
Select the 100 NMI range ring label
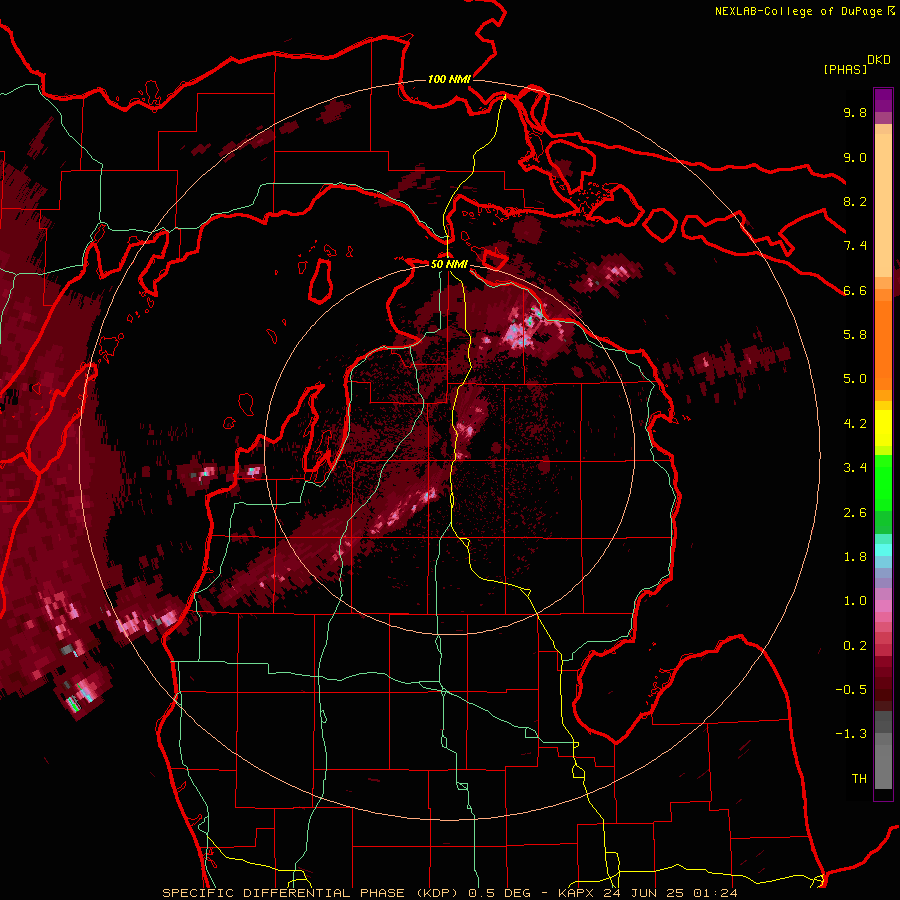pyautogui.click(x=449, y=79)
